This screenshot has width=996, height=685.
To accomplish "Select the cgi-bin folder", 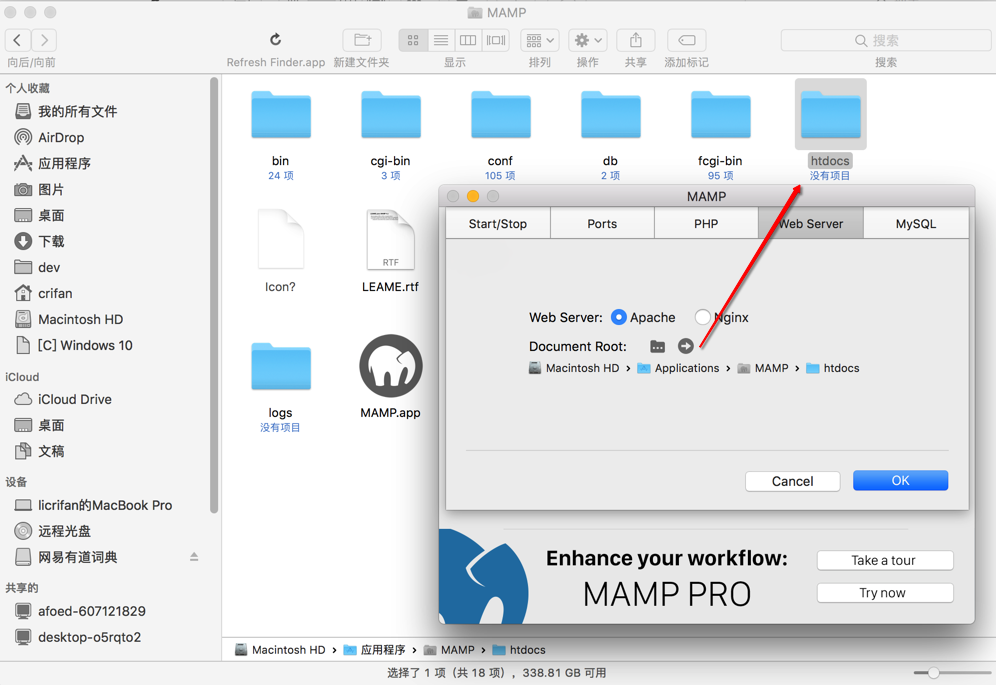I will click(x=391, y=116).
